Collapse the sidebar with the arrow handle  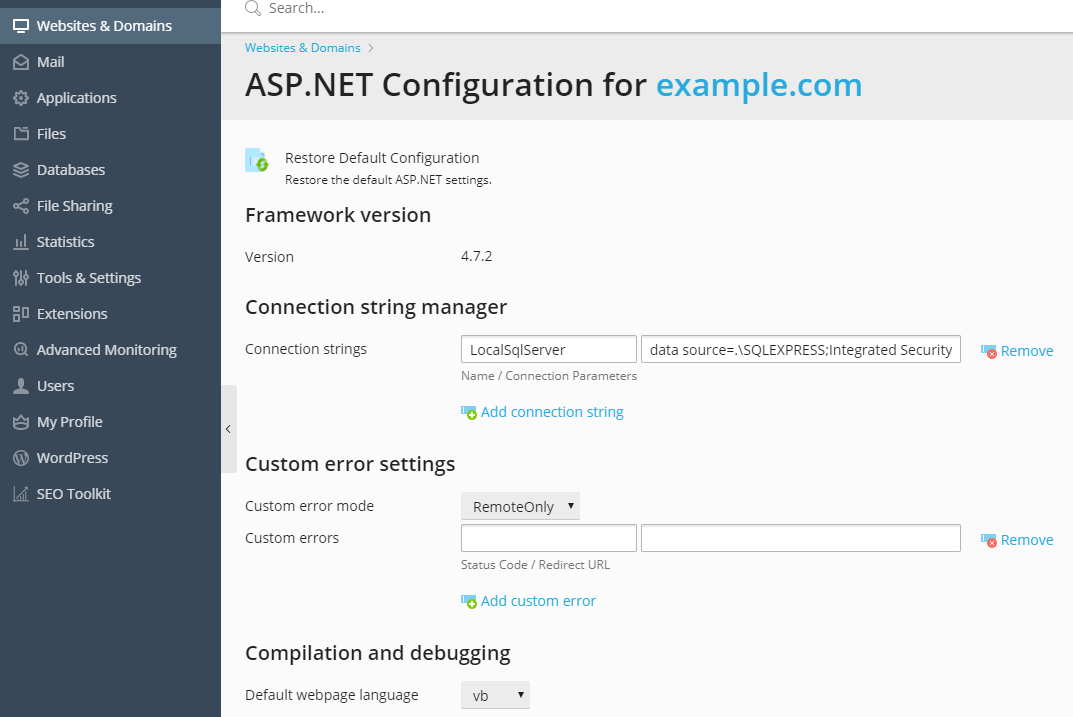coord(229,429)
